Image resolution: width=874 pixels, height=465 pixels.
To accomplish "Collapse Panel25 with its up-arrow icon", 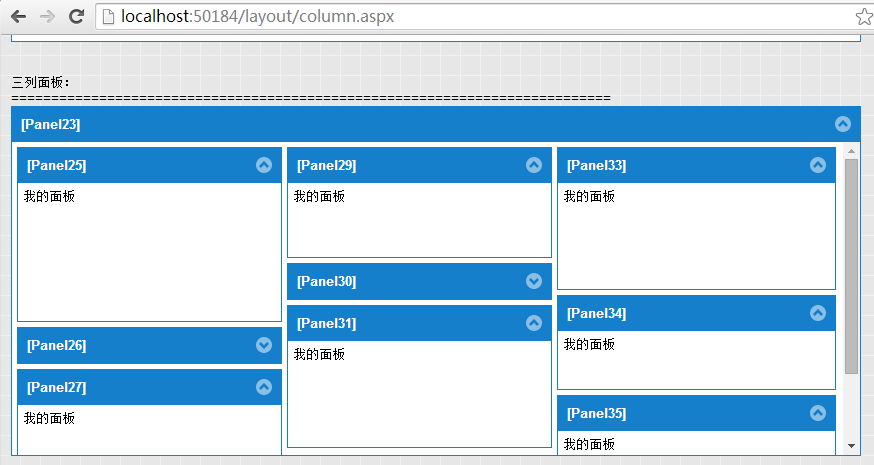I will tap(264, 165).
